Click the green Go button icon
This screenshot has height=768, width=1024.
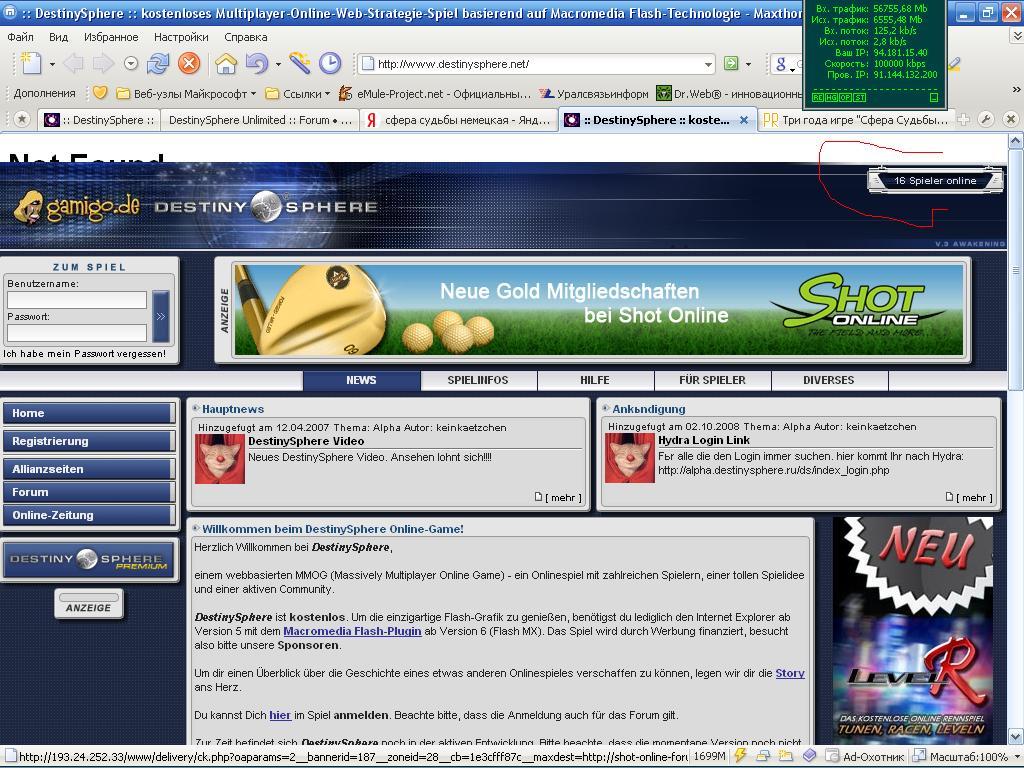(x=731, y=63)
